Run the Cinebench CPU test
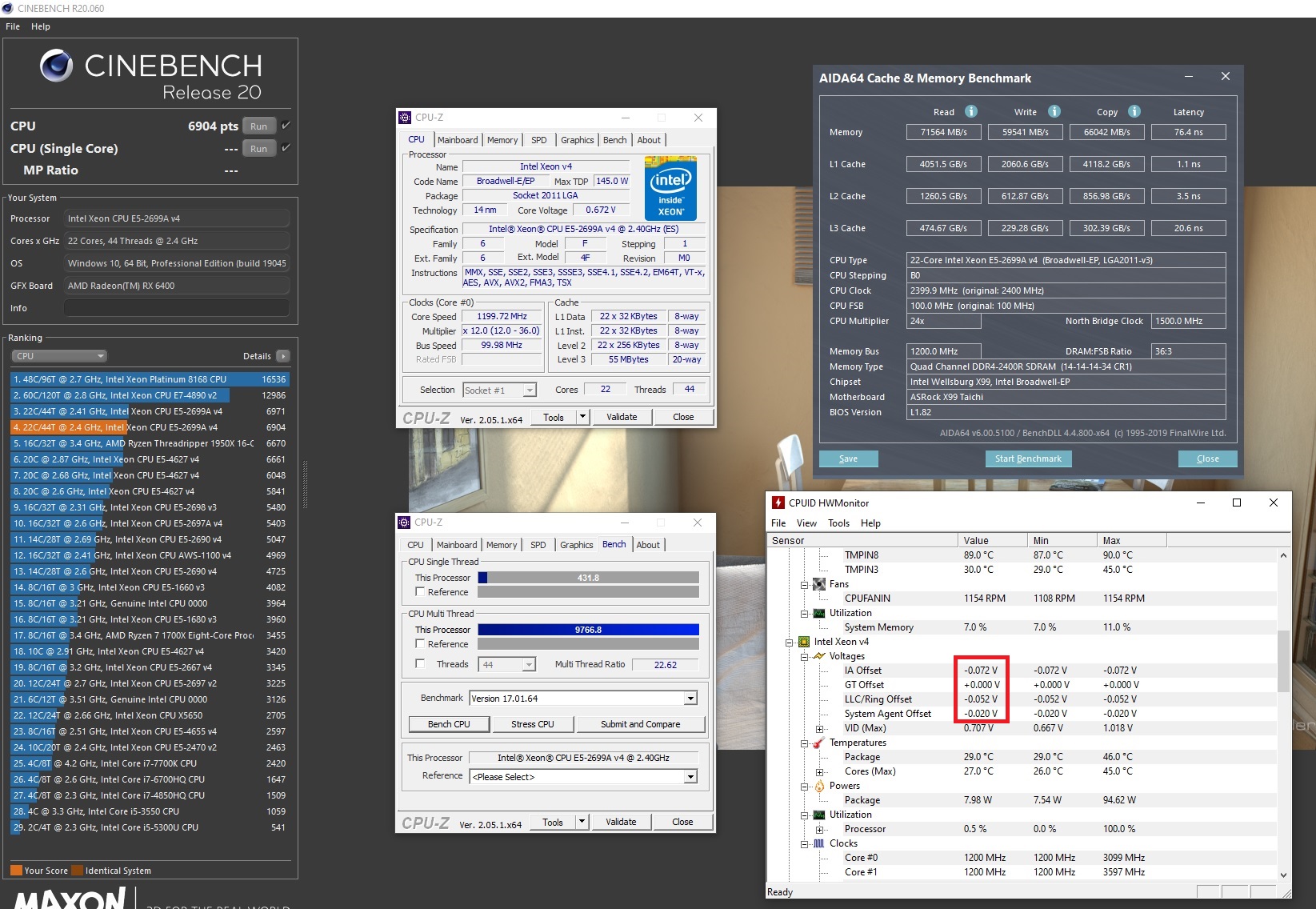Screen dimensions: 1316x909 (258, 126)
